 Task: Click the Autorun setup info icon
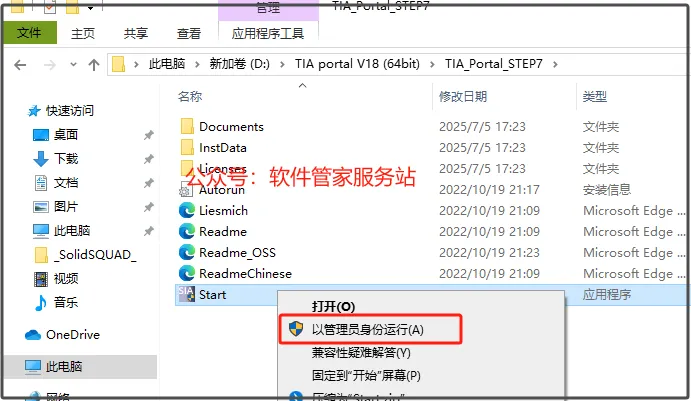pos(186,189)
